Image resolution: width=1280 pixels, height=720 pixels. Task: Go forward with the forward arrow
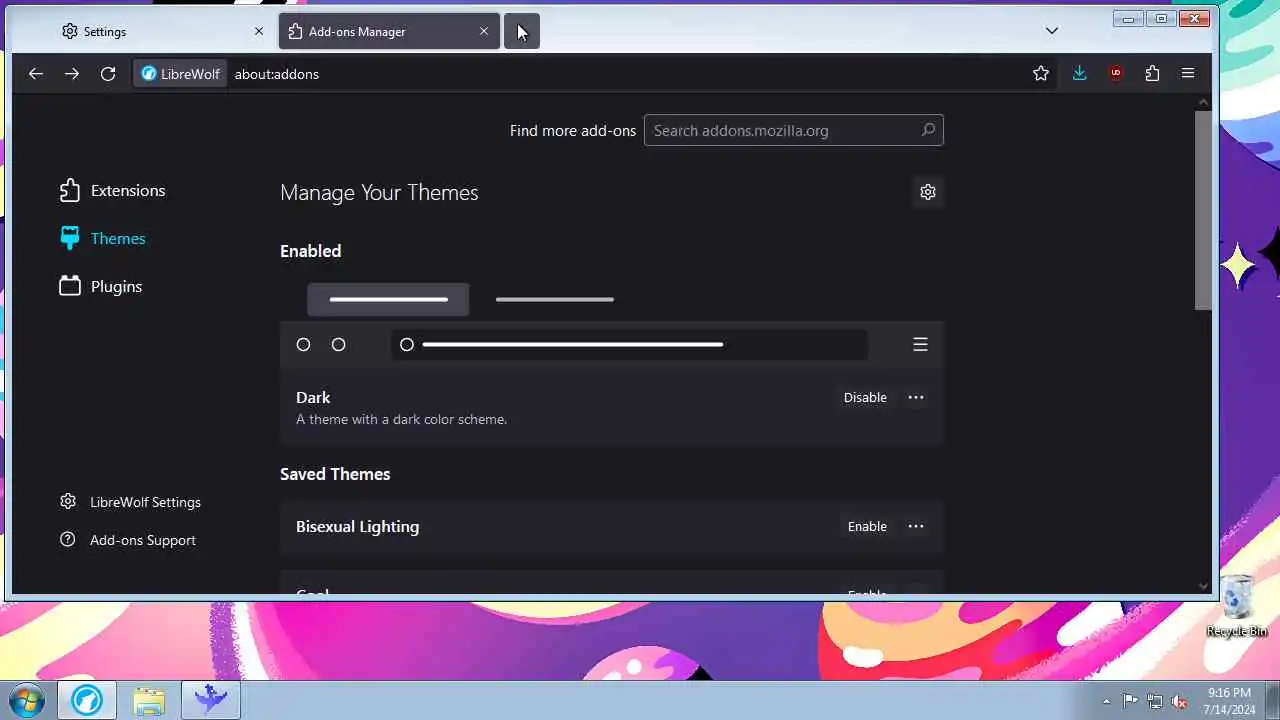pos(72,73)
